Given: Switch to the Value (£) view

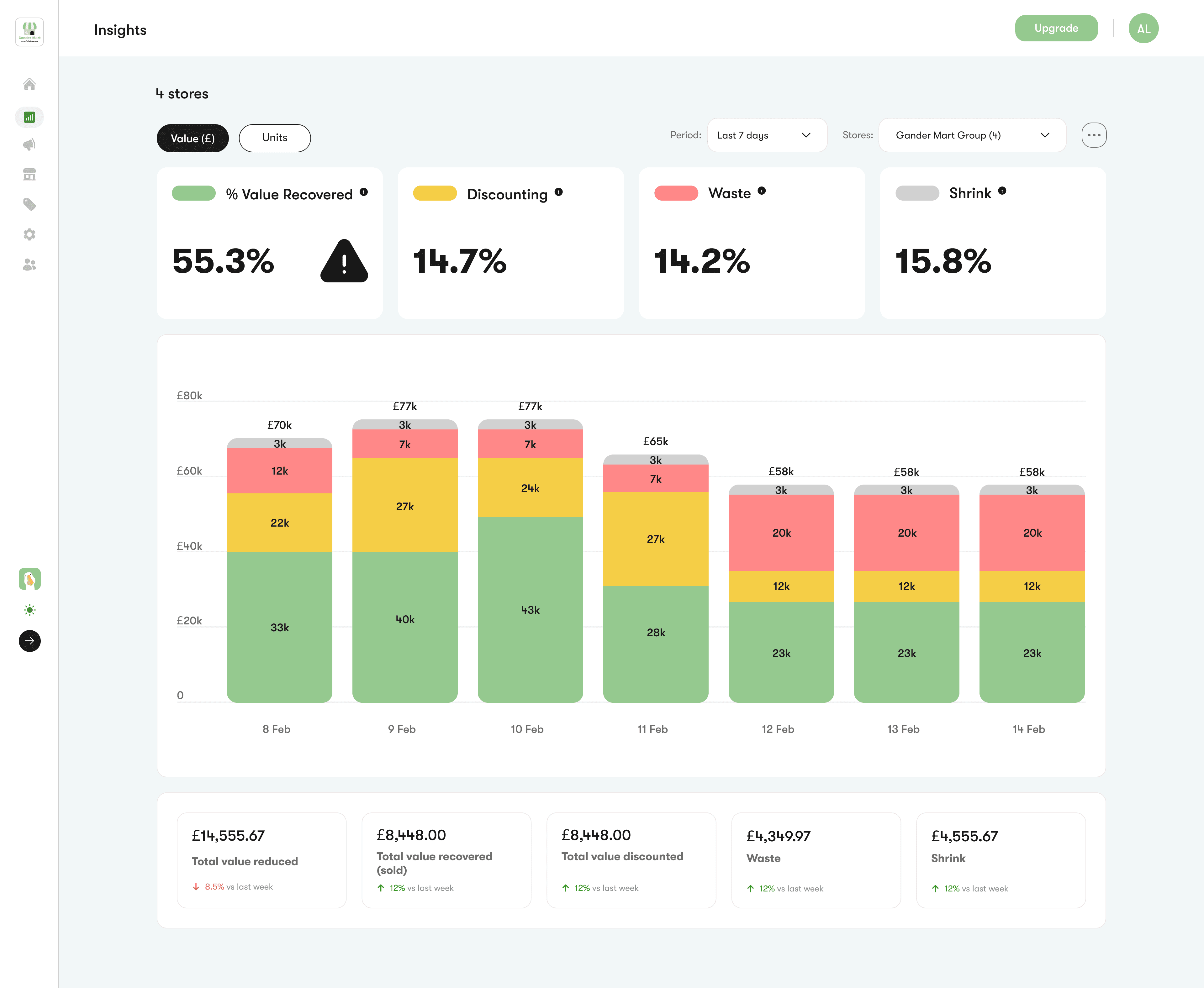Looking at the screenshot, I should tap(193, 138).
